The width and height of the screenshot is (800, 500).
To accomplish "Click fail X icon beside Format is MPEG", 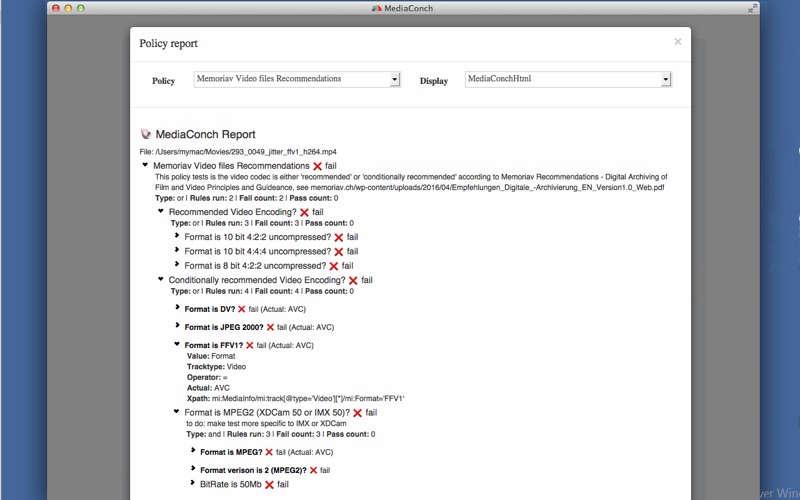I will click(269, 453).
